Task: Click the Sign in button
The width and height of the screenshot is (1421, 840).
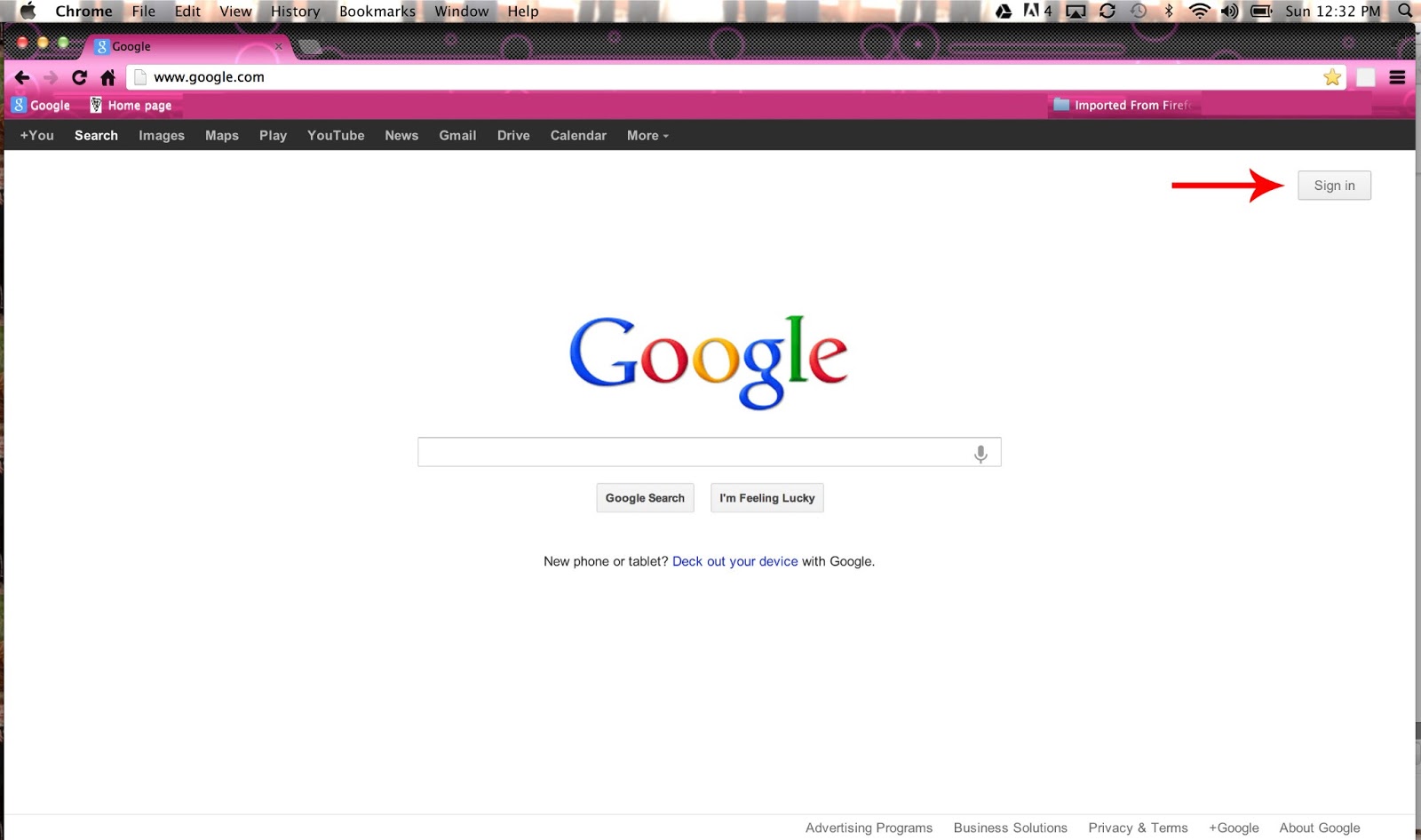Action: tap(1334, 186)
